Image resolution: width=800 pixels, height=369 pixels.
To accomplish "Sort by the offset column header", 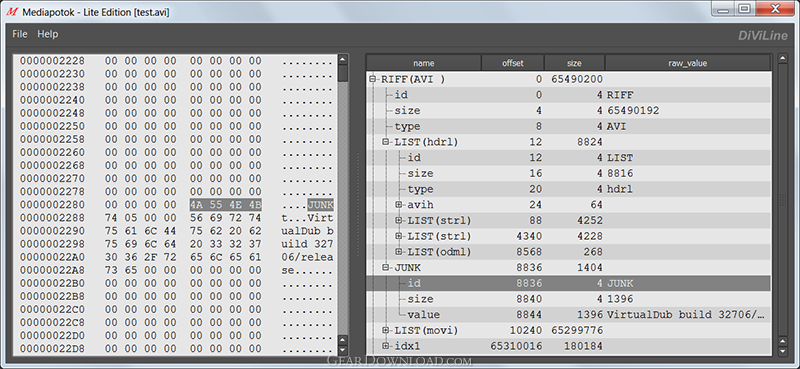I will (x=513, y=63).
